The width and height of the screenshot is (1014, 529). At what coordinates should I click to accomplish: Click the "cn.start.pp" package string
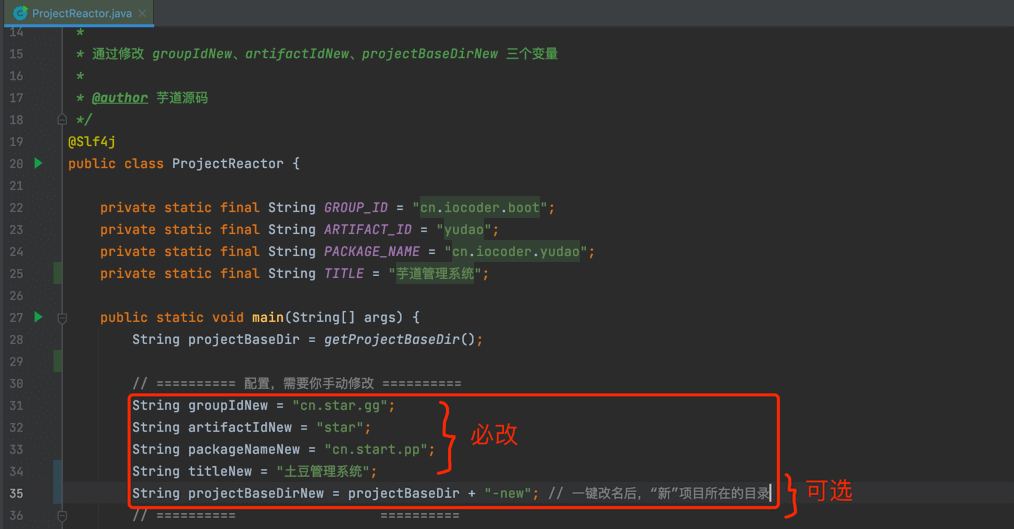[376, 449]
